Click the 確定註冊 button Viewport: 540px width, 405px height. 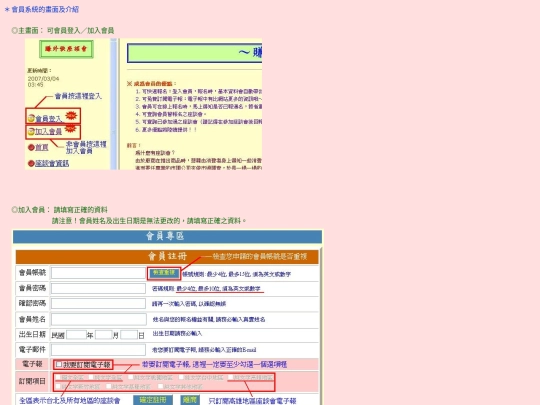[153, 400]
